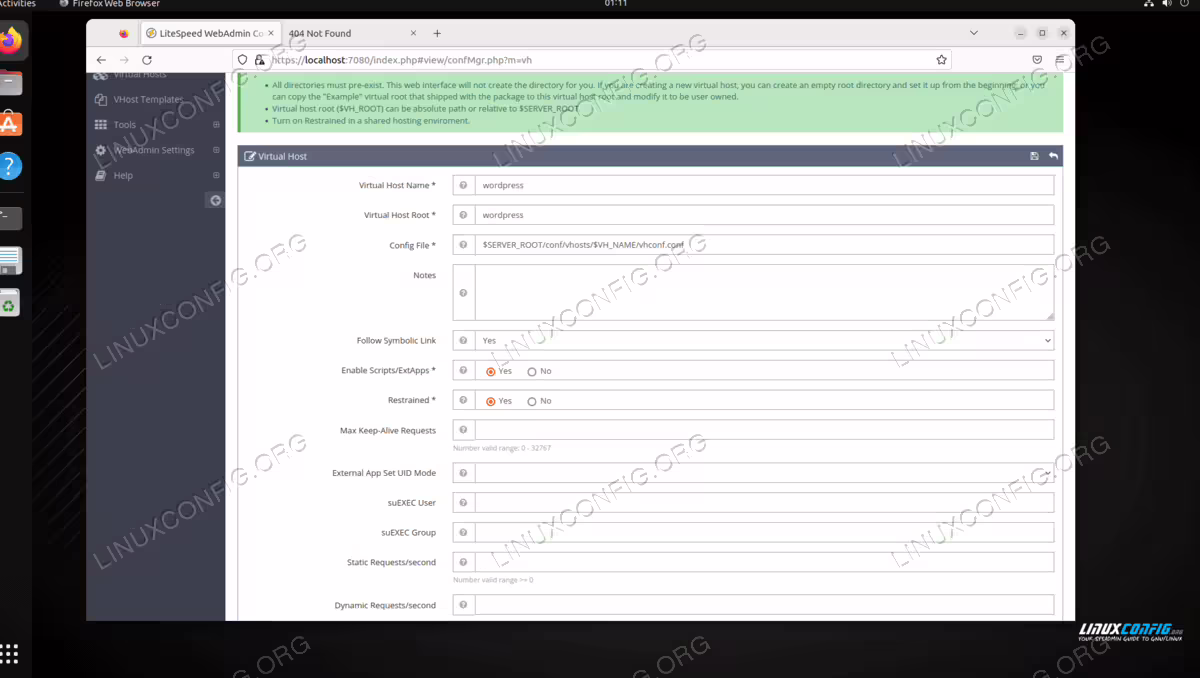Click the Save icon in Virtual Host header

pyautogui.click(x=1034, y=156)
